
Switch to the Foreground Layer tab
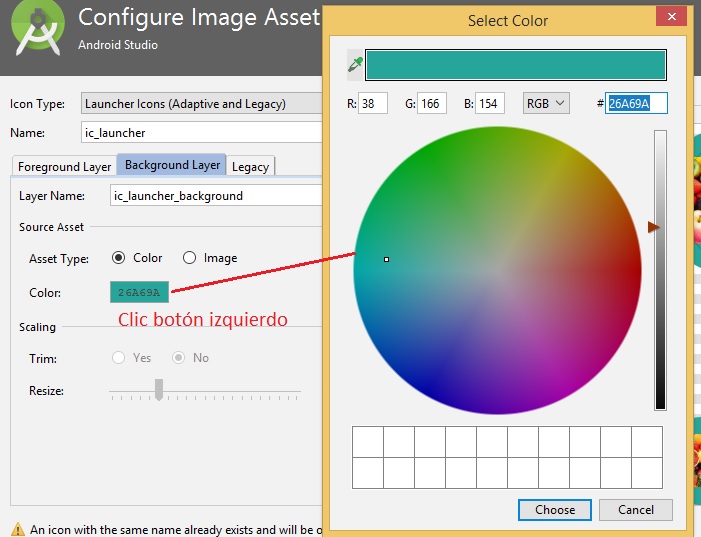coord(65,166)
